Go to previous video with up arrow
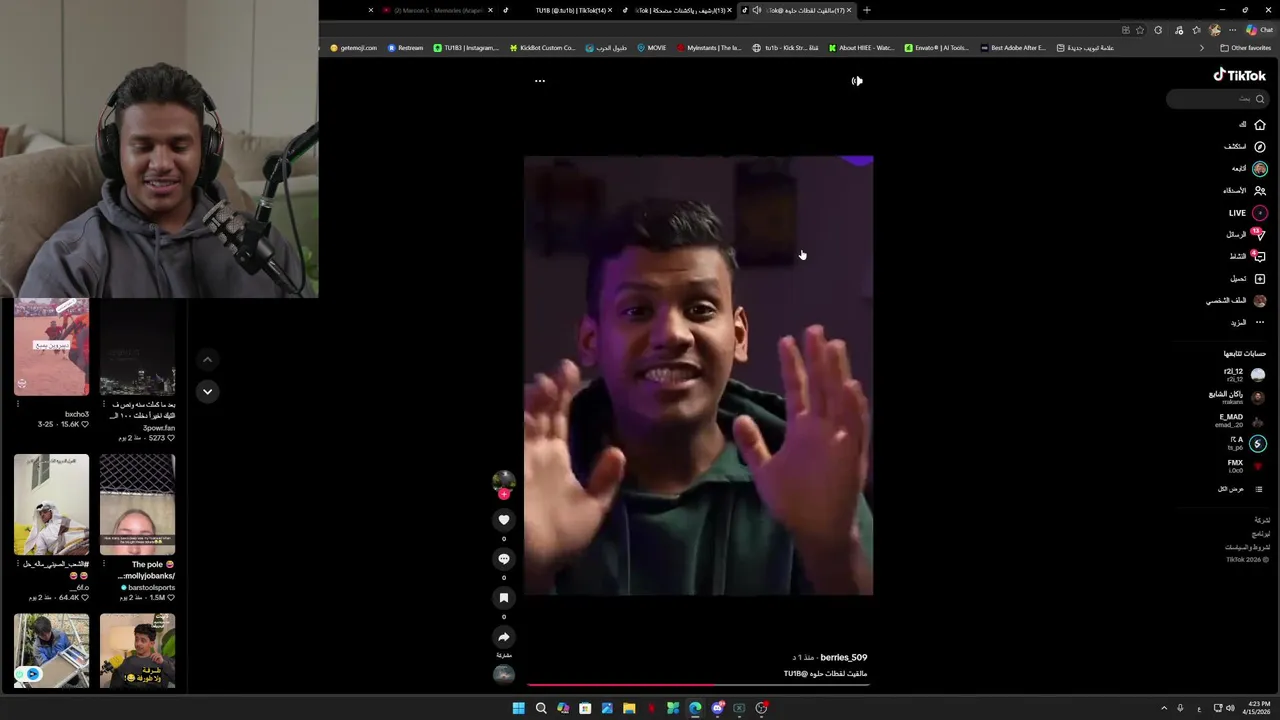 point(207,359)
